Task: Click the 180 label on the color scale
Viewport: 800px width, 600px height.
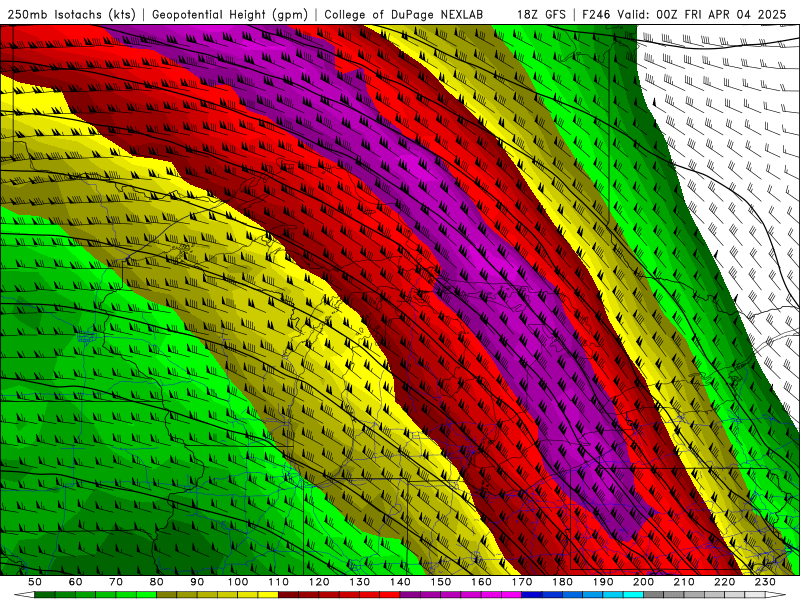Action: point(562,582)
